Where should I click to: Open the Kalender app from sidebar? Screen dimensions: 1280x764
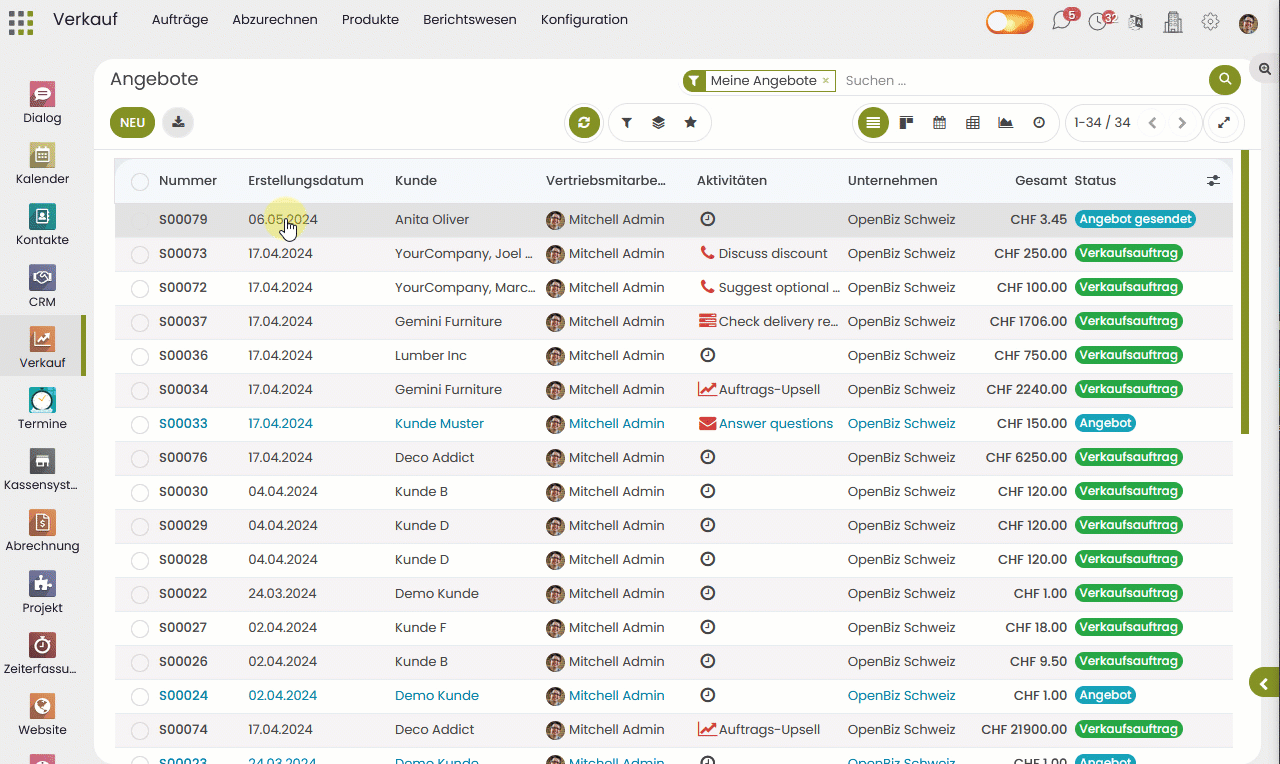(41, 163)
